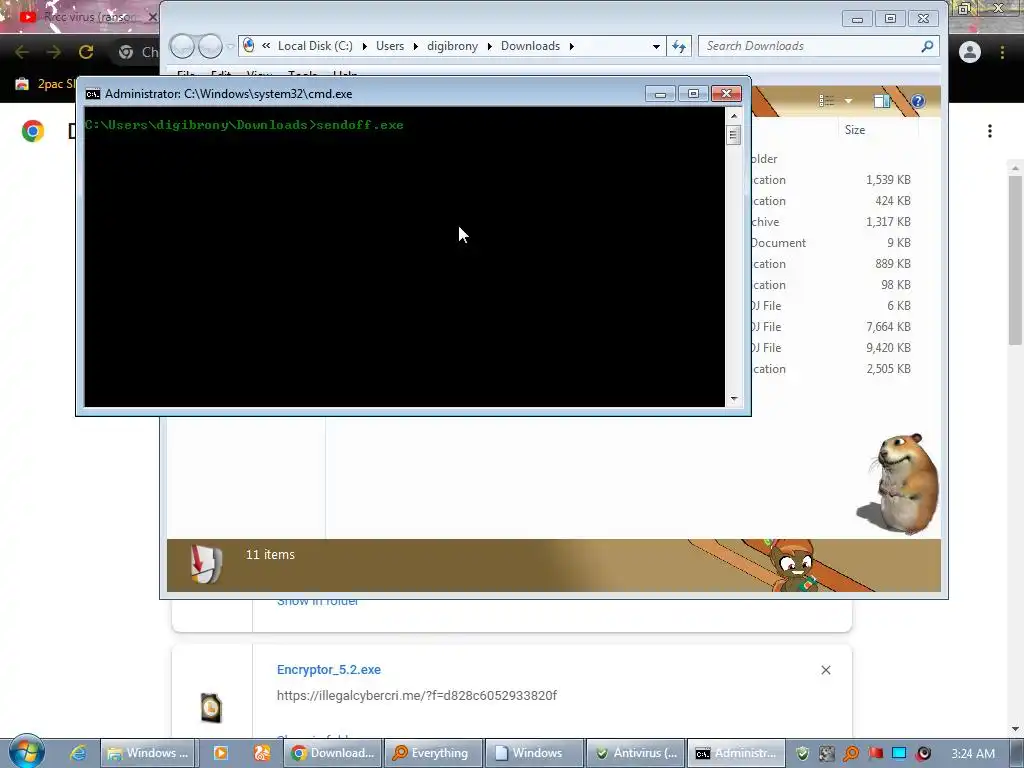Click the Downloads folder icon in details pane

point(206,564)
